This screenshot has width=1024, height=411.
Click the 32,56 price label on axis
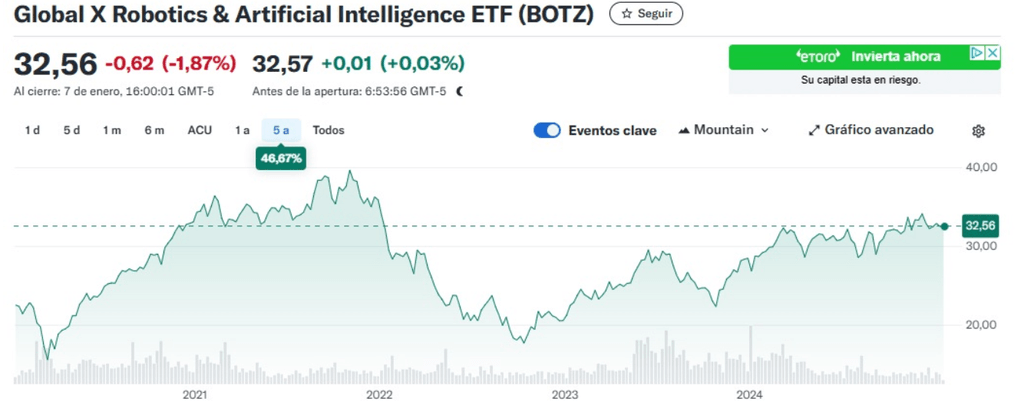[x=980, y=226]
